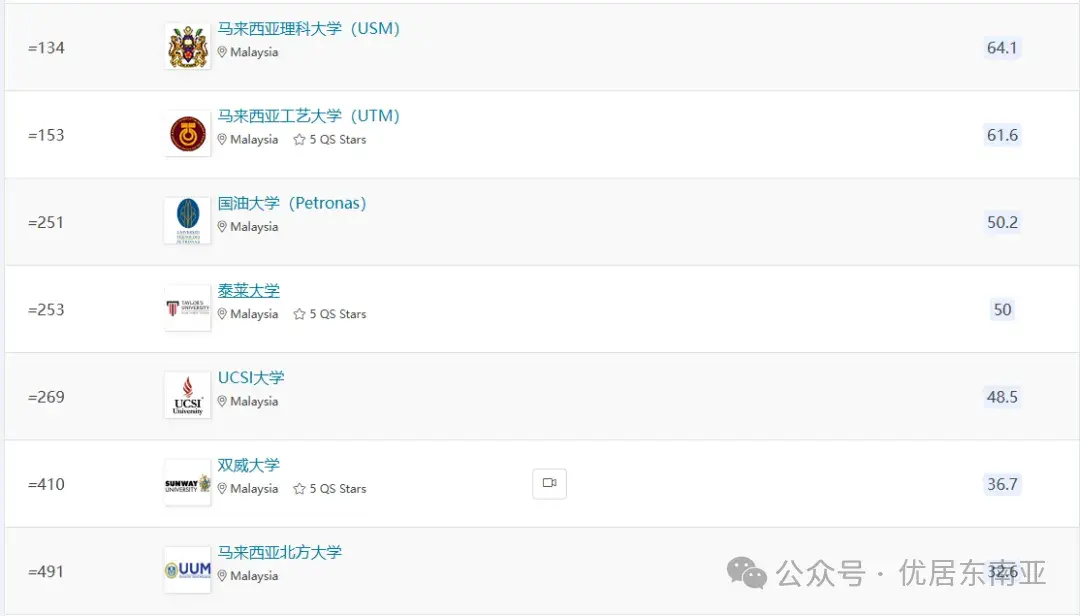This screenshot has width=1080, height=616.
Task: Click the rank label =491
Action: pyautogui.click(x=46, y=571)
